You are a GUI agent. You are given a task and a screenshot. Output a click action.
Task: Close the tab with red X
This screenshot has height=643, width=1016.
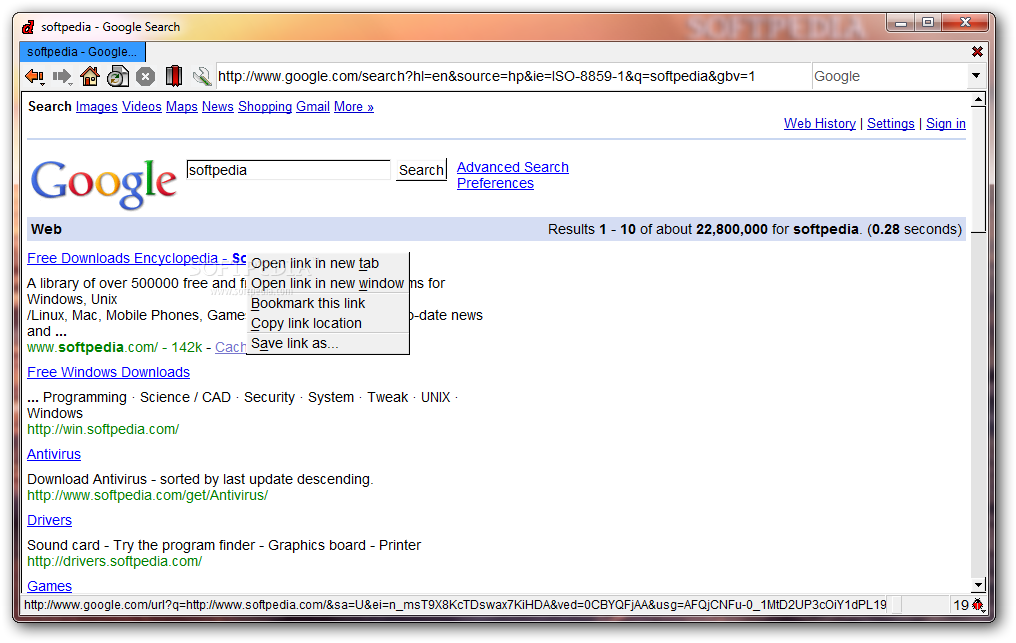[x=977, y=51]
